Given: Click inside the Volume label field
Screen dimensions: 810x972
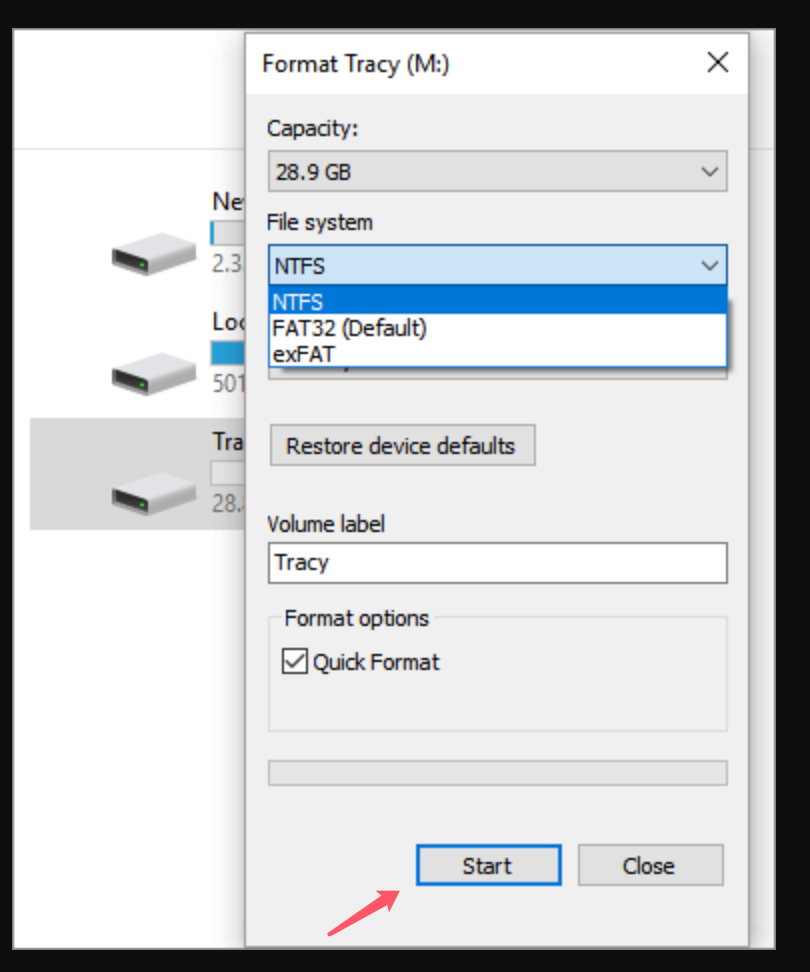Looking at the screenshot, I should pos(497,563).
